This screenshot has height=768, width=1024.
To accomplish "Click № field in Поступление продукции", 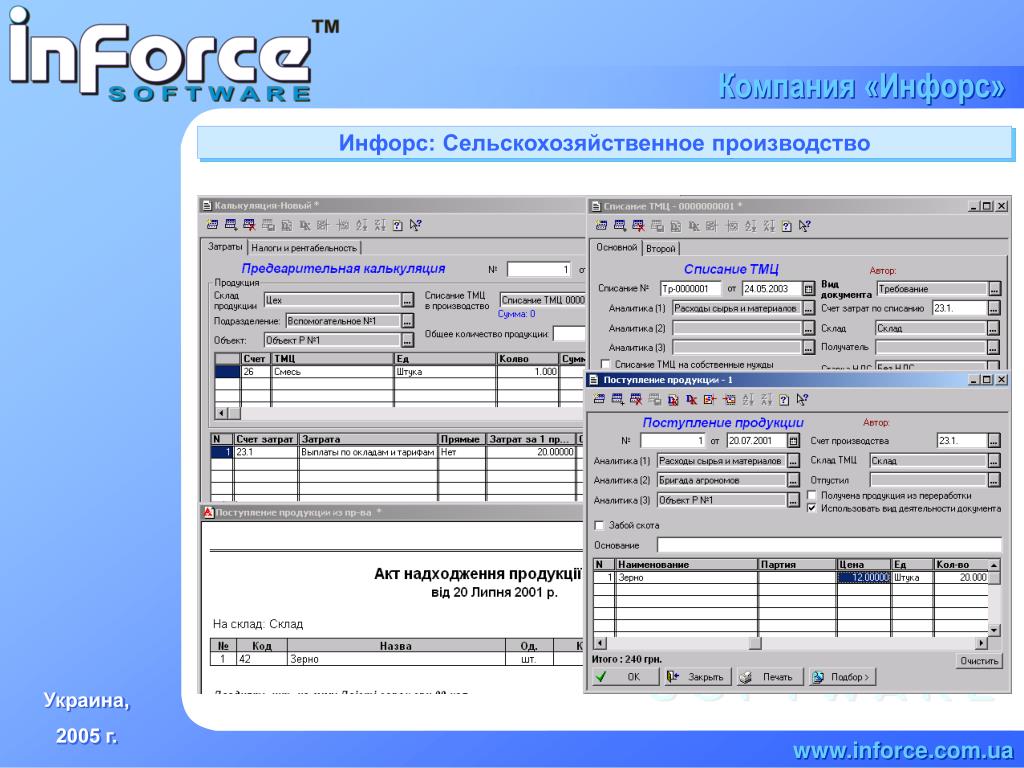I will [x=673, y=441].
